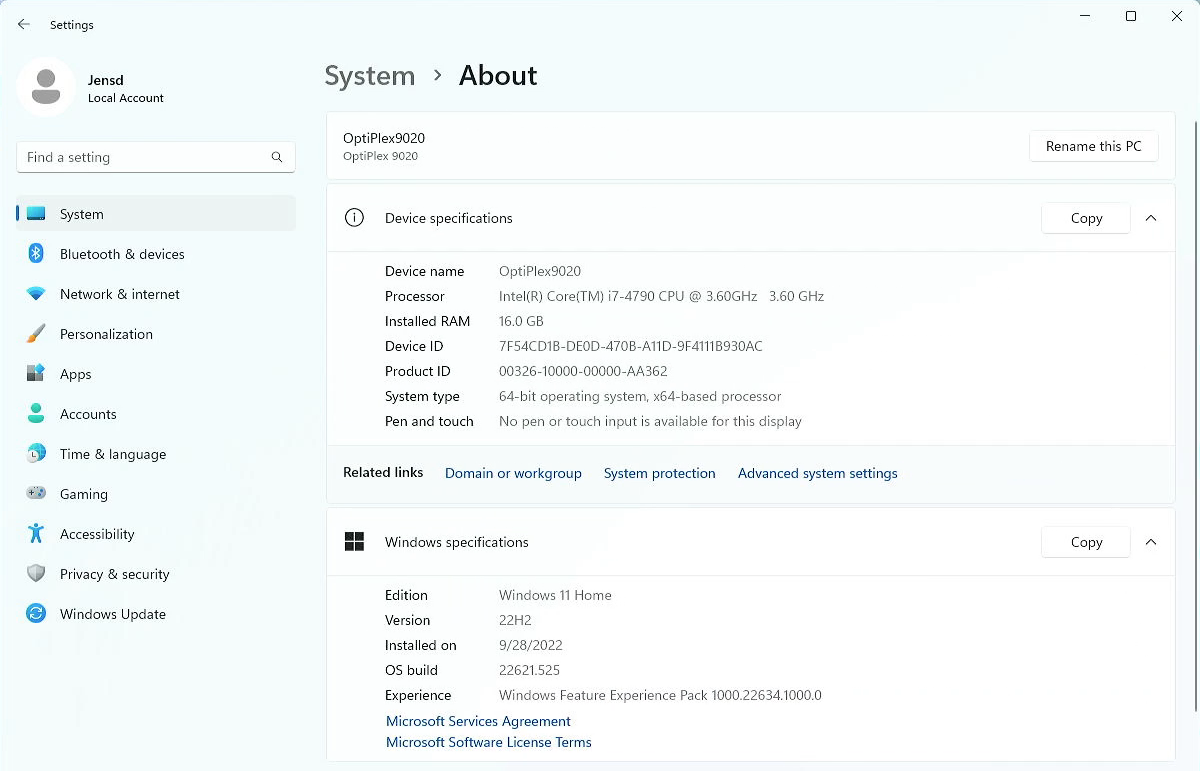Open Time & language settings
This screenshot has height=771, width=1200.
[x=112, y=454]
